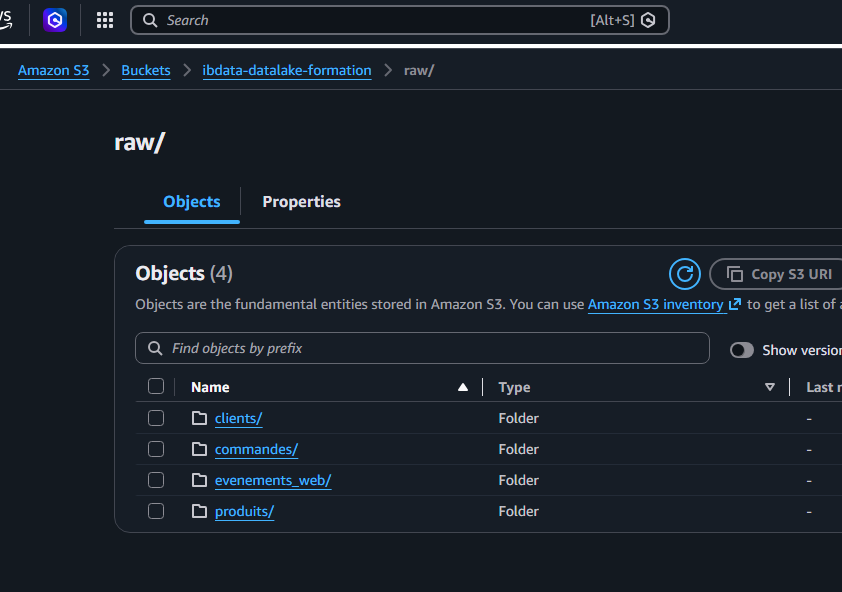This screenshot has height=592, width=842.
Task: Sort using the Type column arrow
Action: [770, 387]
